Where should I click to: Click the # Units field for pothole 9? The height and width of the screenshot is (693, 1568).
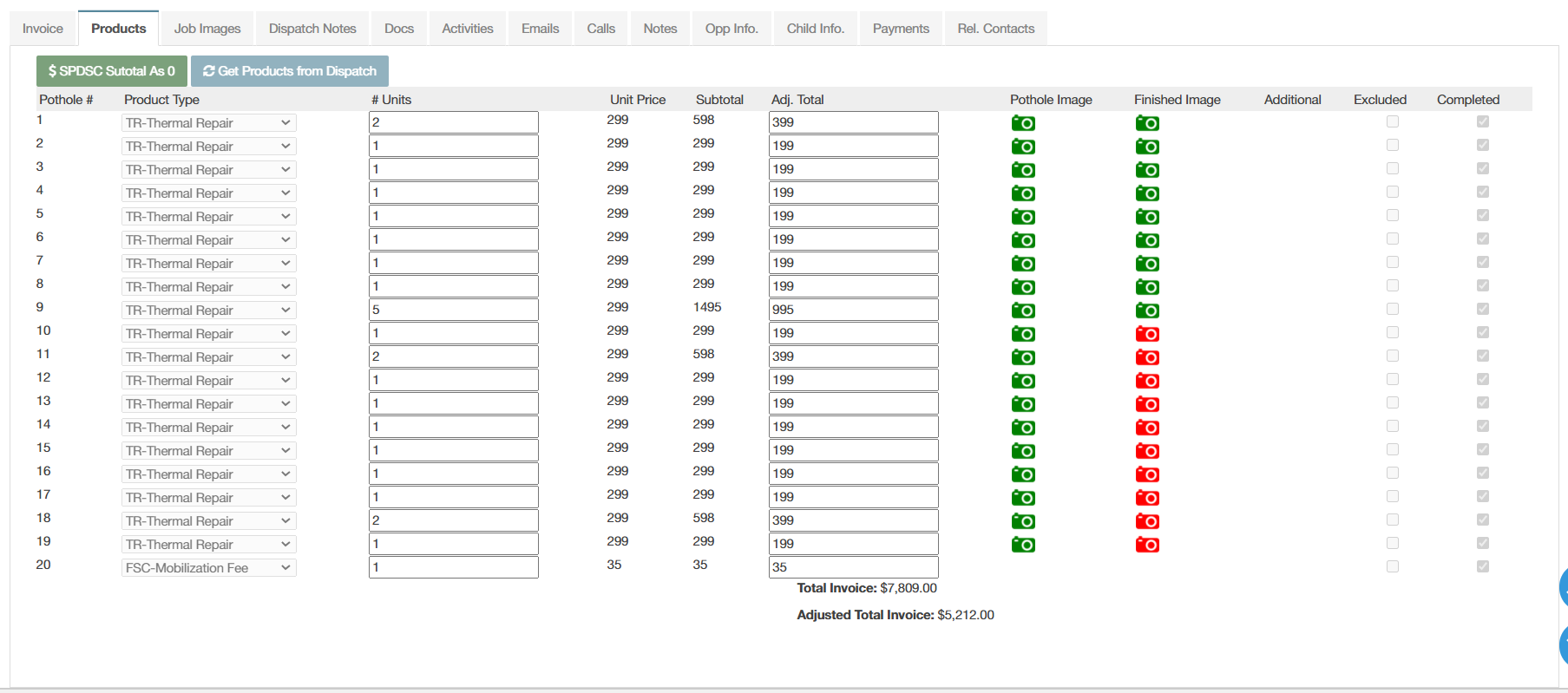pyautogui.click(x=454, y=310)
